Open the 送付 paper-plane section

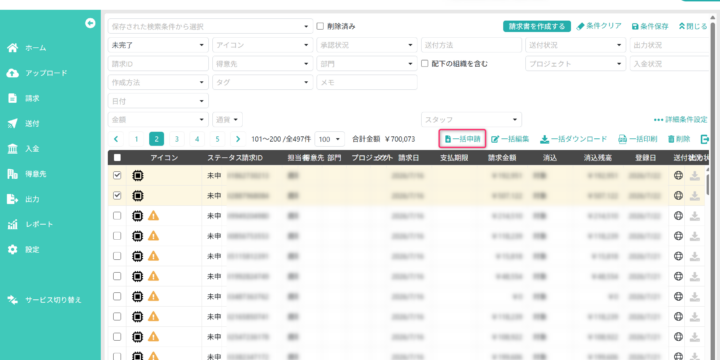(24, 124)
